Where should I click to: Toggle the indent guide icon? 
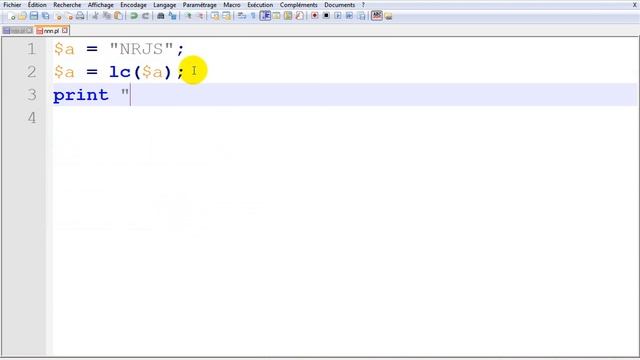265,16
